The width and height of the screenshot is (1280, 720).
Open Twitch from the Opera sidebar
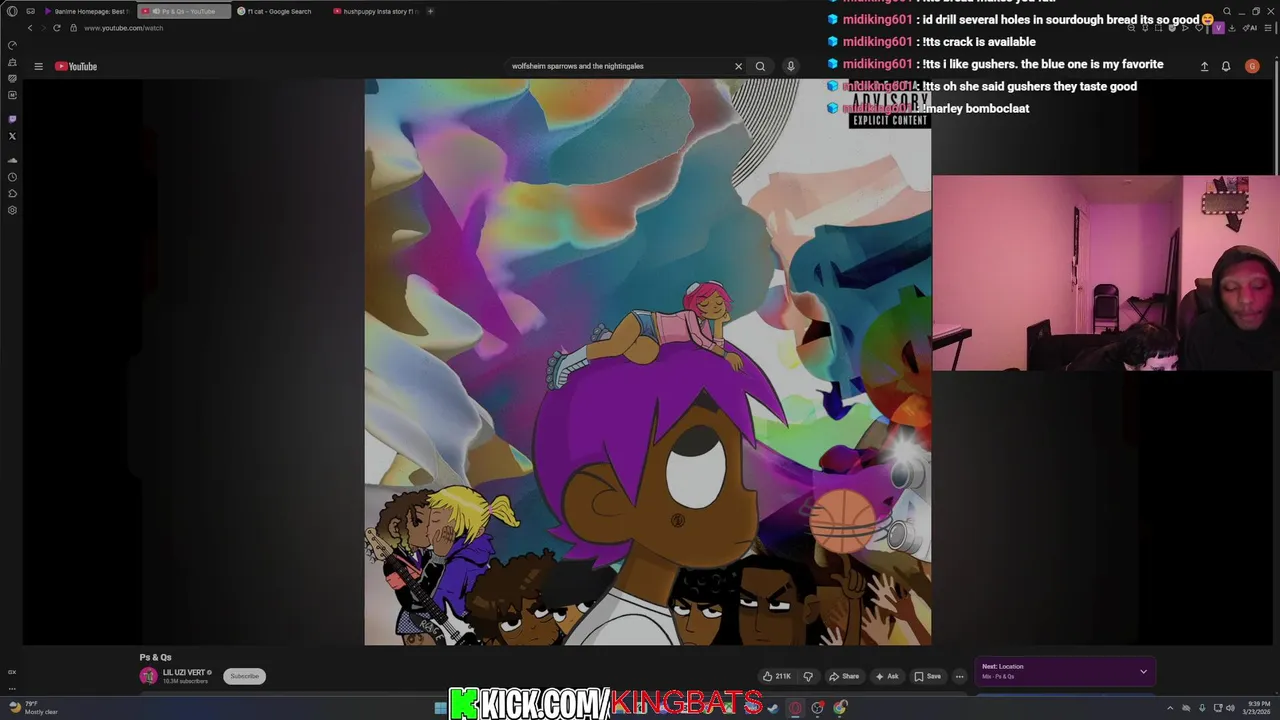(12, 119)
